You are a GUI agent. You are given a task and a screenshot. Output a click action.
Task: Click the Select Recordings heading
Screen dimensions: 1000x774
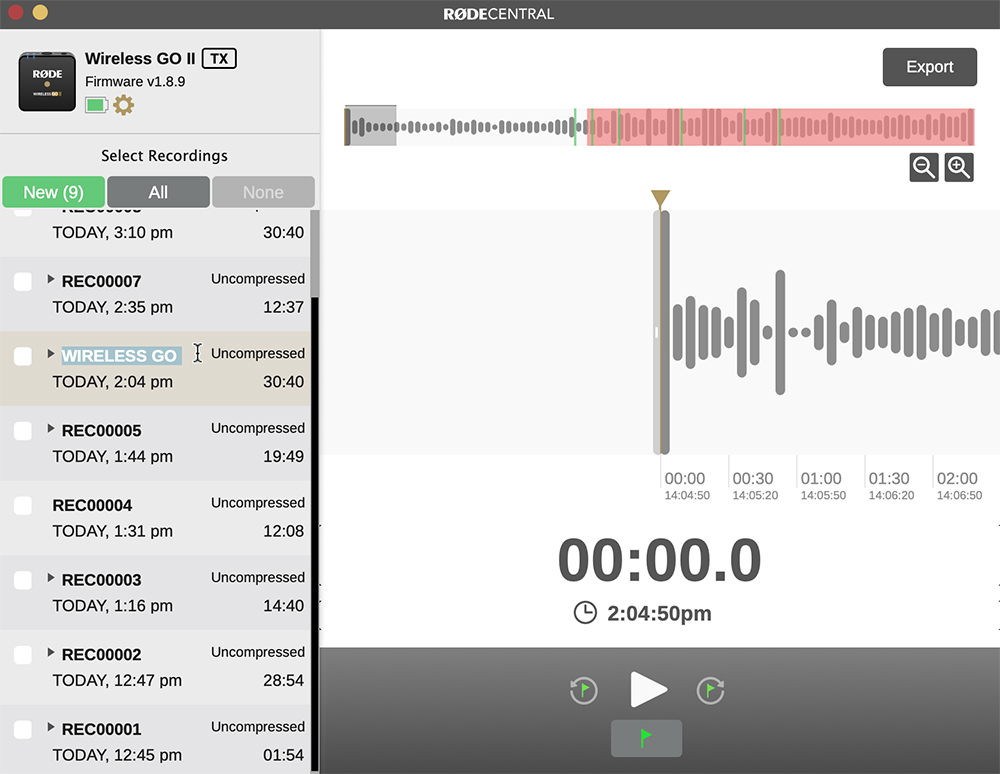click(x=164, y=156)
